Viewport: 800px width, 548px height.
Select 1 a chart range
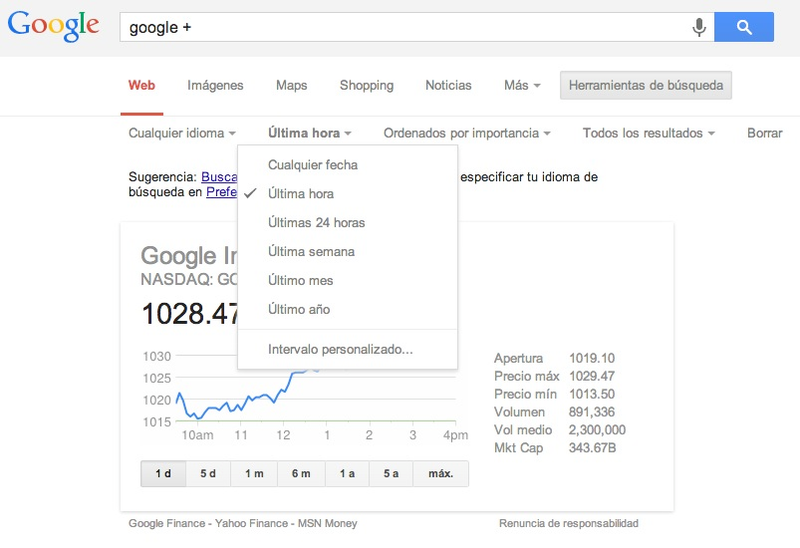(x=347, y=474)
